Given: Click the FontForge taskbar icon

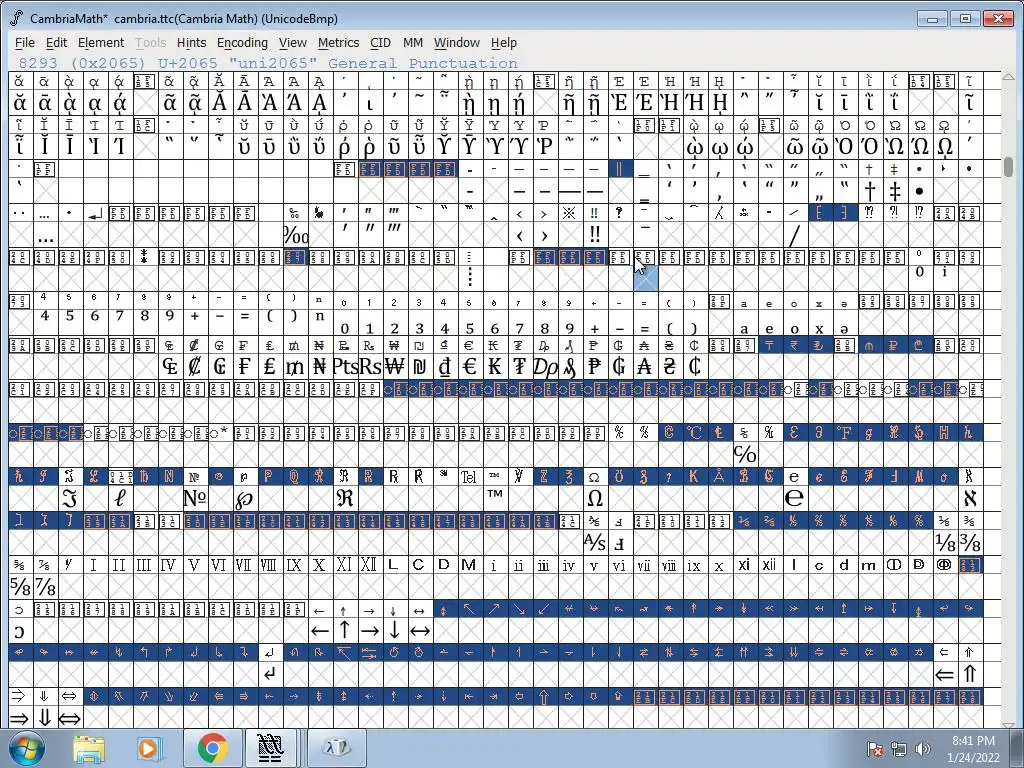Looking at the screenshot, I should (270, 748).
